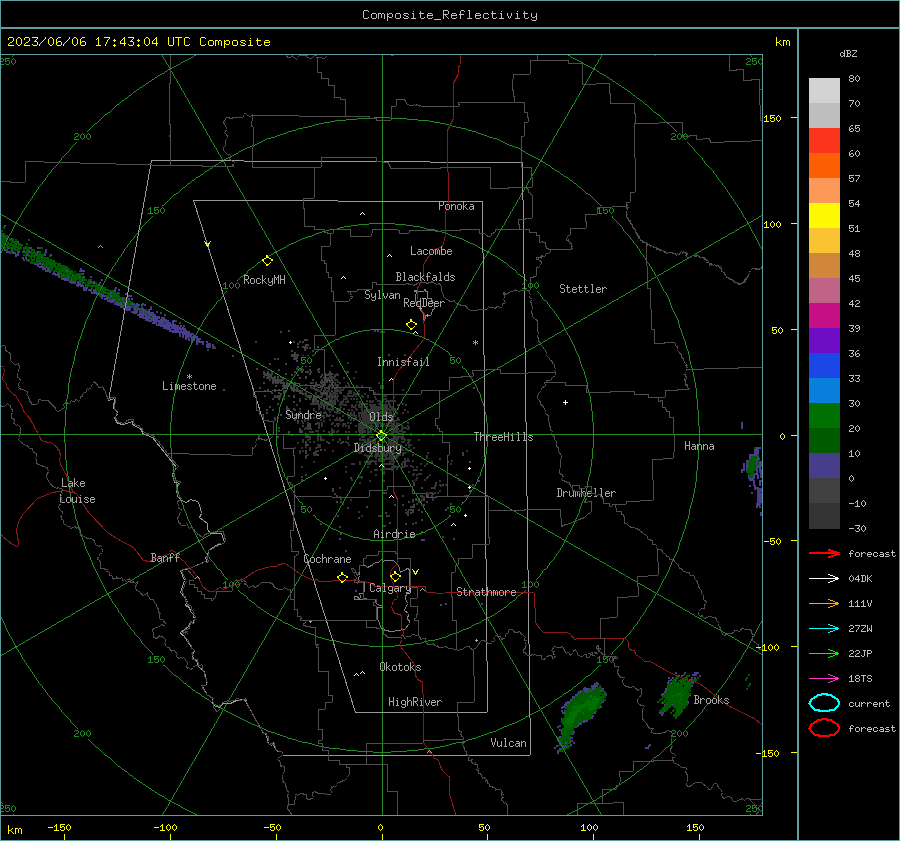Select the orange 111V arrow legend icon
Viewport: 900px width, 841px height.
[x=824, y=603]
